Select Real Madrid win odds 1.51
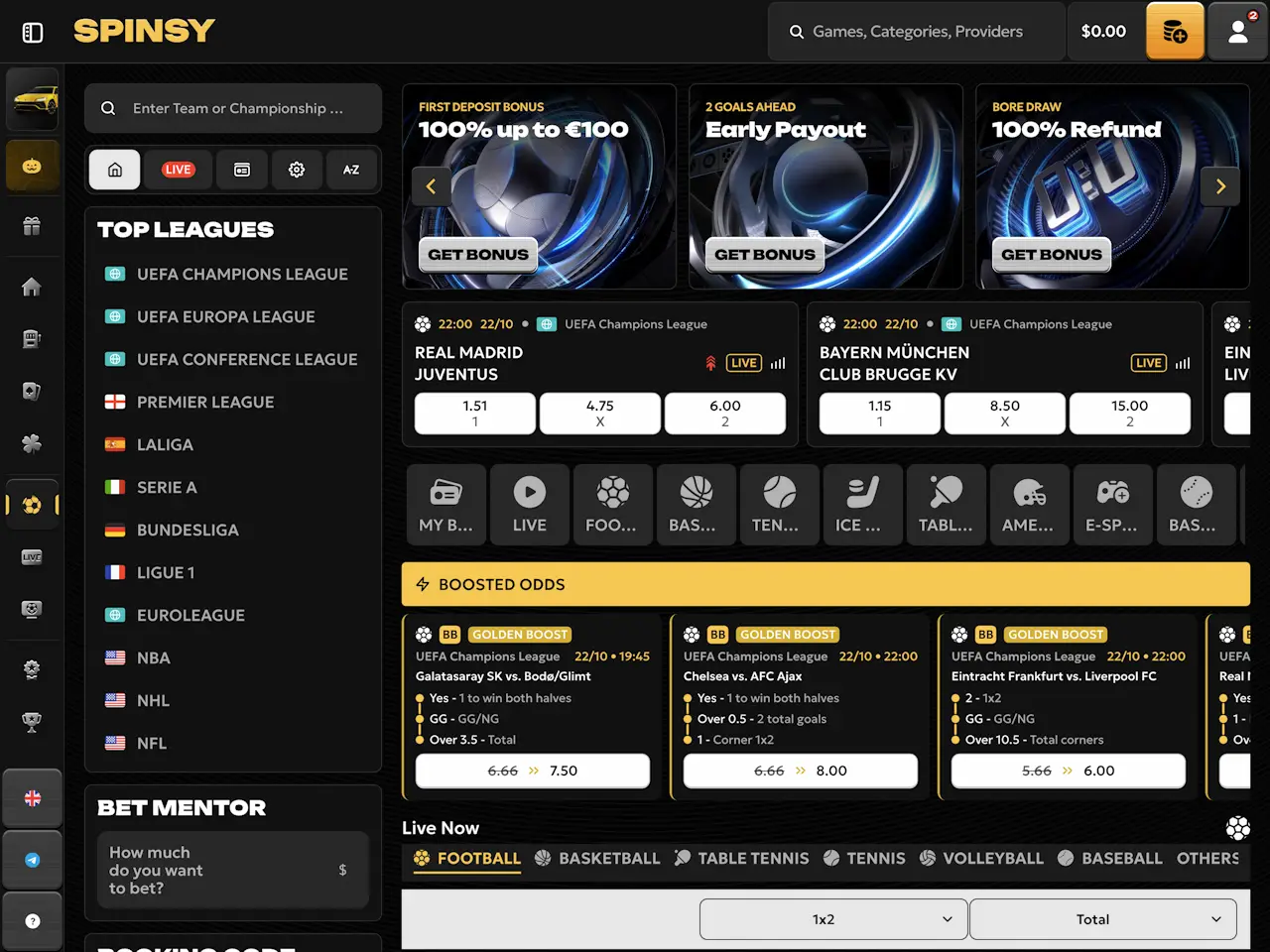1270x952 pixels. tap(475, 413)
